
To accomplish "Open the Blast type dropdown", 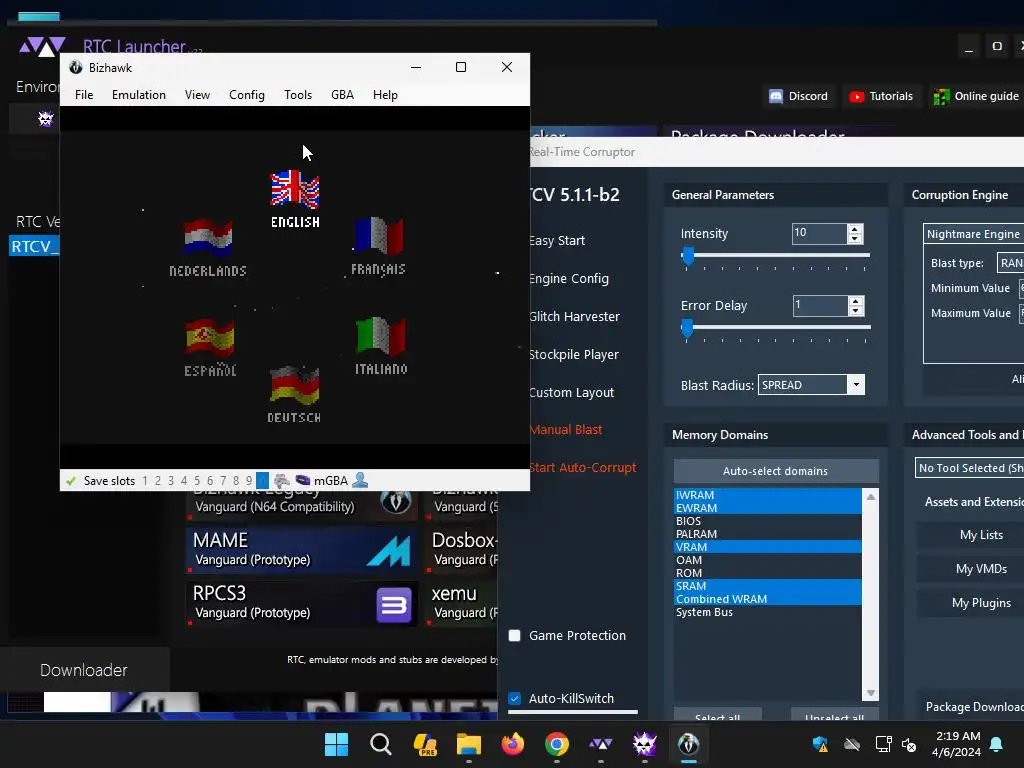I will (1010, 263).
